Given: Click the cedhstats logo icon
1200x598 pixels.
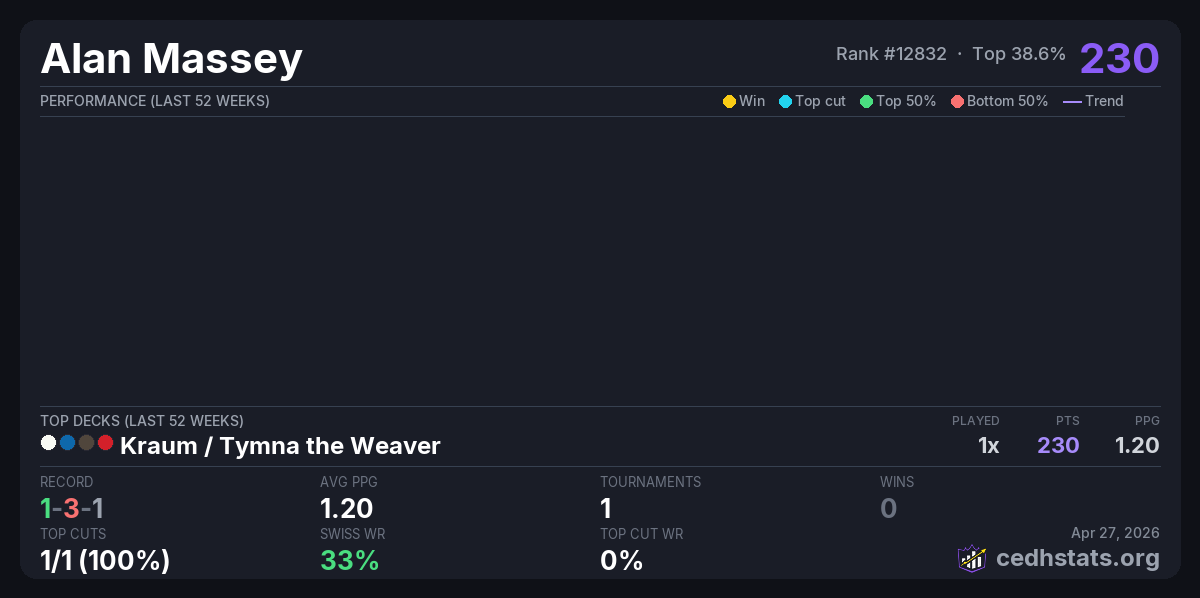Looking at the screenshot, I should [972, 558].
